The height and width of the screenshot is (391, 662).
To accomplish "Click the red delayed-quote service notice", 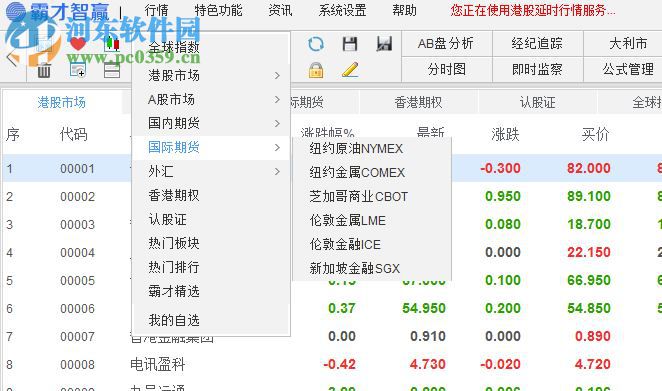I will click(x=533, y=10).
